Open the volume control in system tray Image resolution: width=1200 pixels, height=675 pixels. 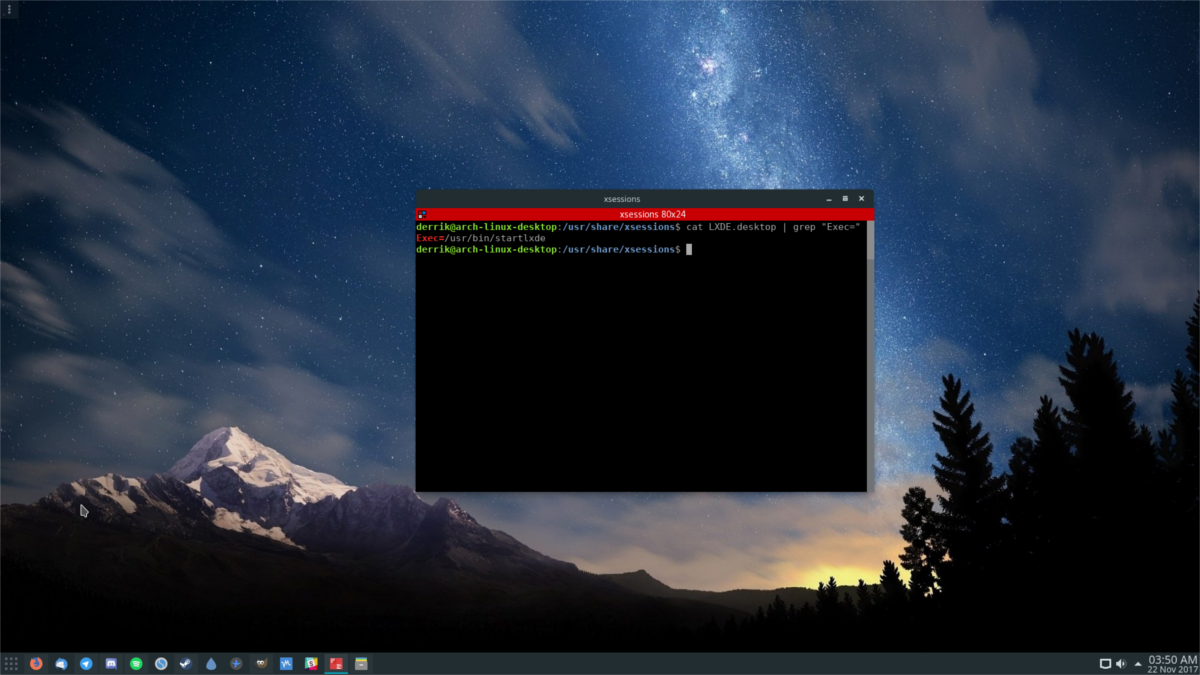1121,663
